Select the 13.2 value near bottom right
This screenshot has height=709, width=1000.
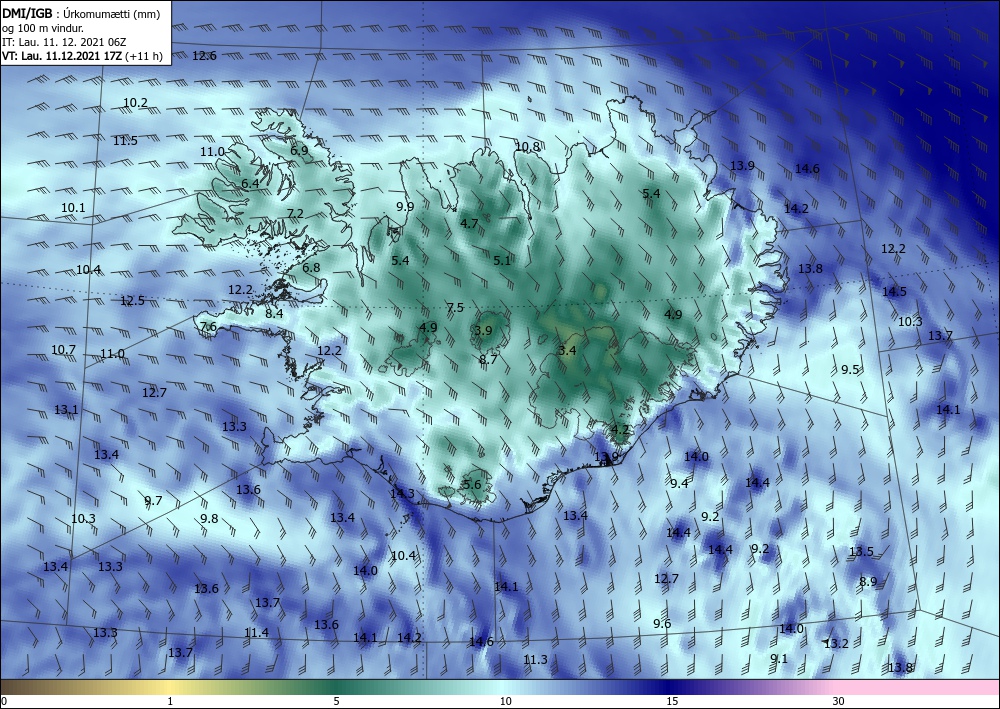coord(836,644)
